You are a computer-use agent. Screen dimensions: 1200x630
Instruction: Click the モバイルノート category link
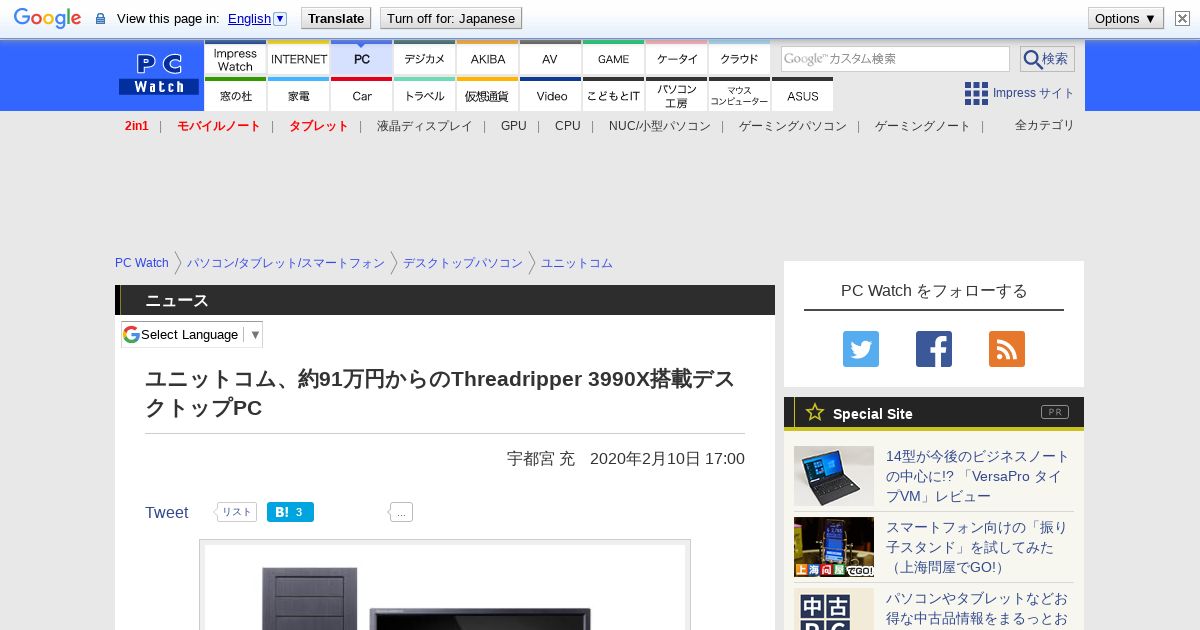[x=219, y=126]
